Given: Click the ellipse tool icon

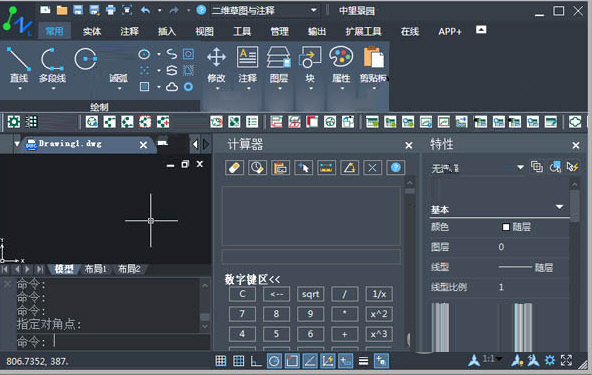Looking at the screenshot, I should click(x=144, y=54).
